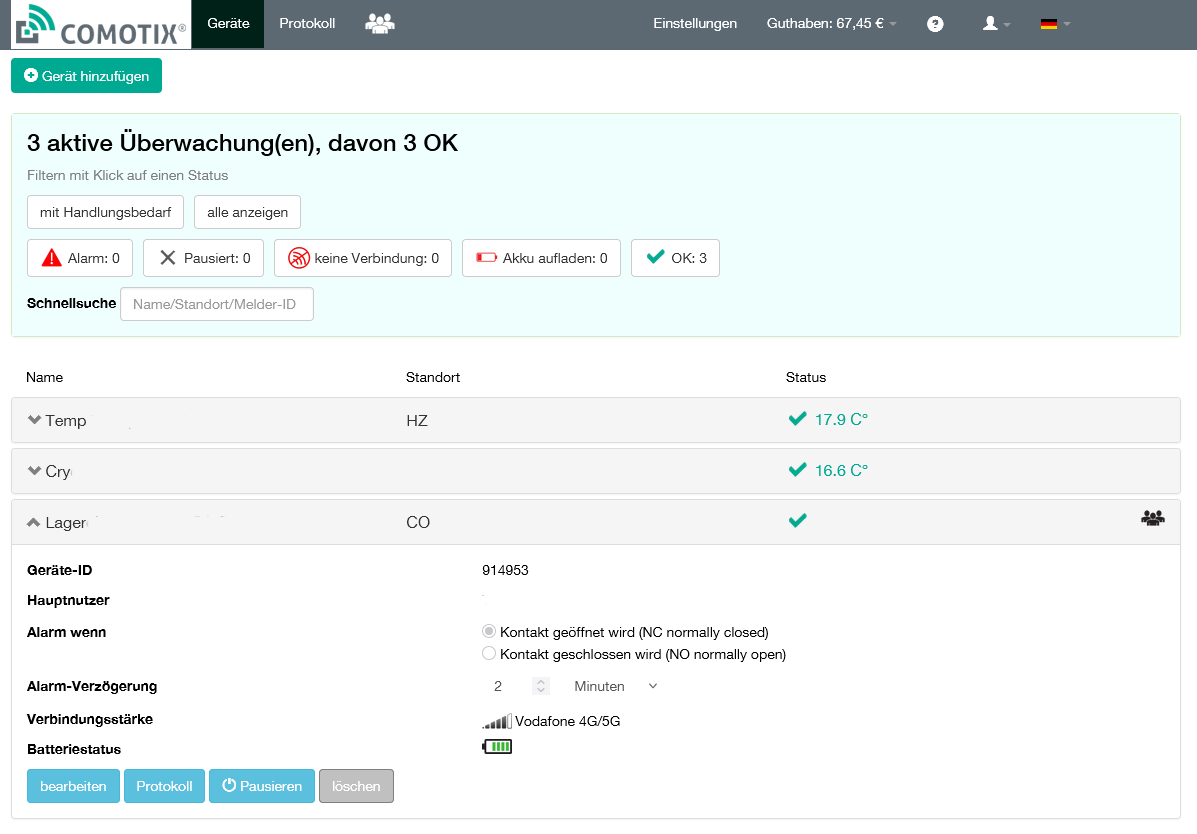
Task: Click the help question mark icon
Action: click(x=935, y=24)
